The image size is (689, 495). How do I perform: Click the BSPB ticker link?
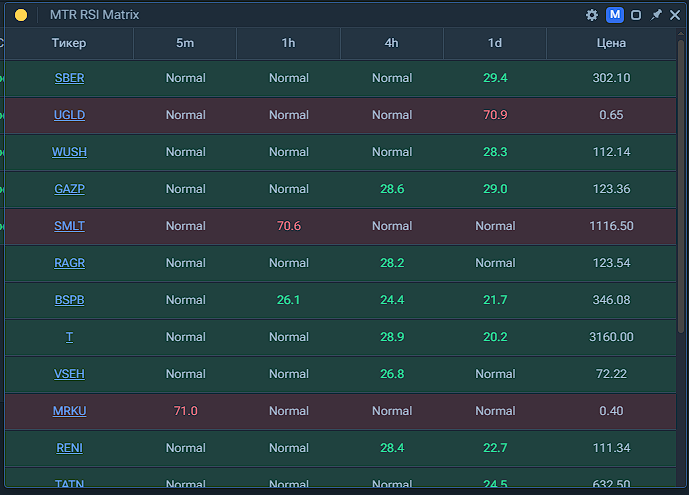[69, 300]
